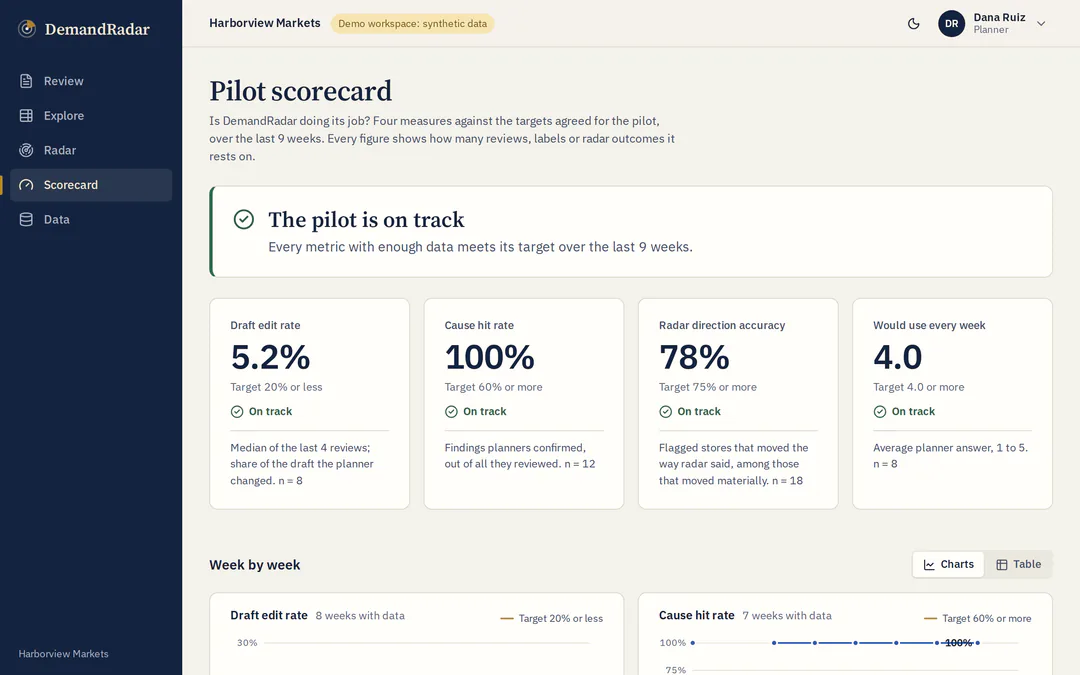Click the Radar target icon
The width and height of the screenshot is (1080, 675).
pos(26,150)
